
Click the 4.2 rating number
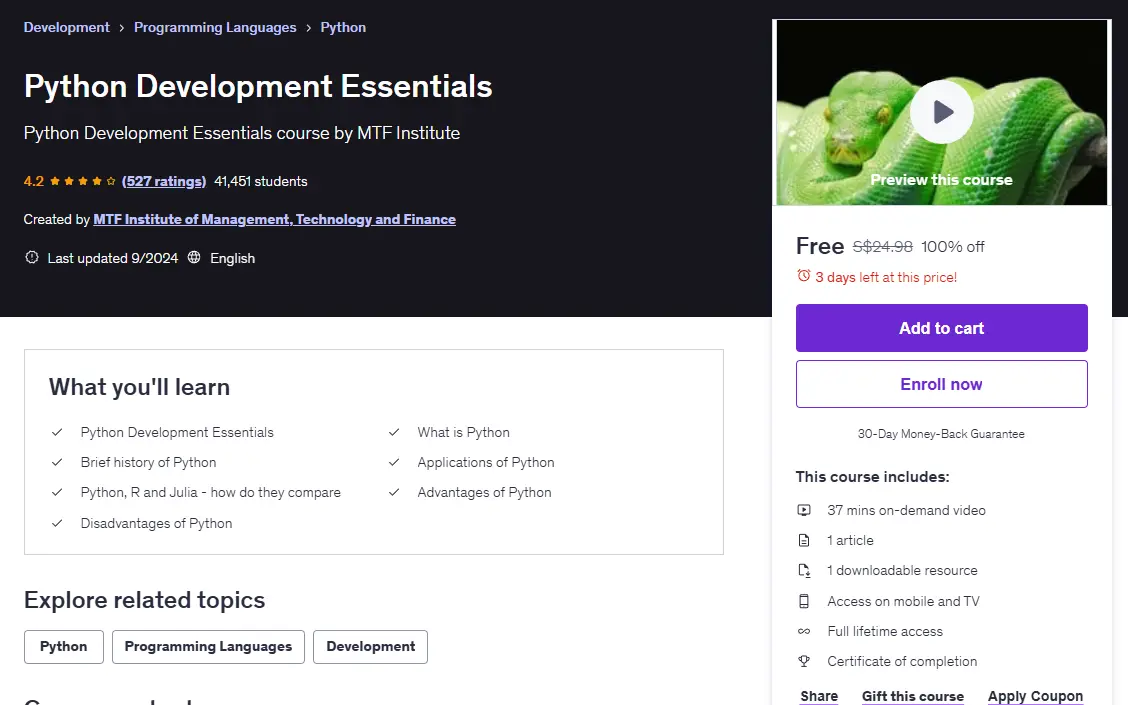coord(33,181)
